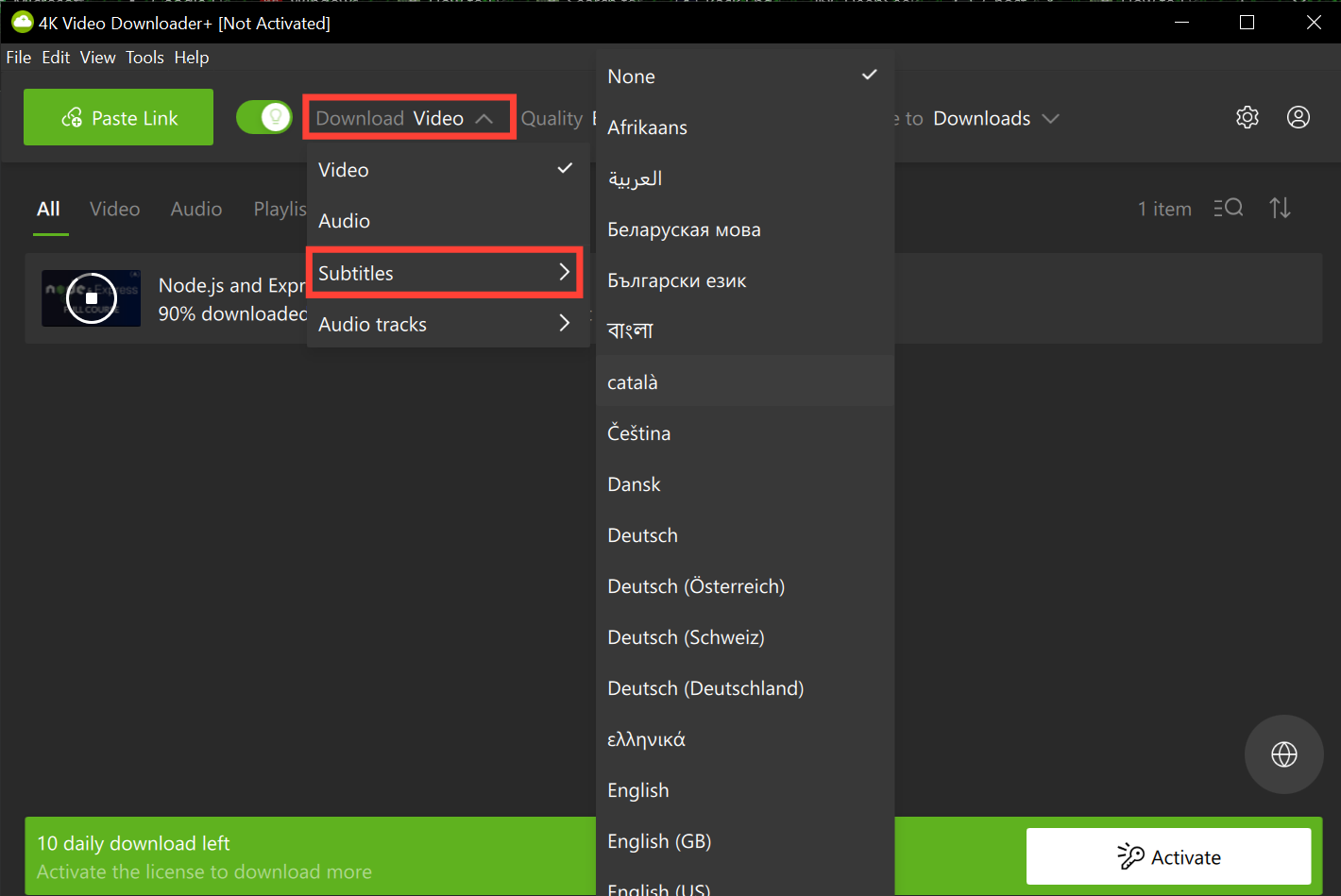This screenshot has width=1341, height=896.
Task: Toggle the Smart Mode lightbulb switch
Action: 263,117
